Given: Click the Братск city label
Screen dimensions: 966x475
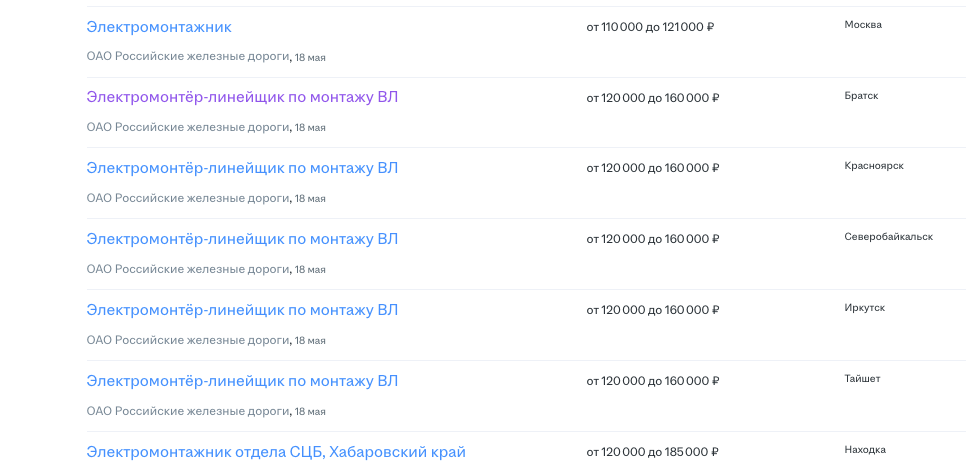Looking at the screenshot, I should pos(862,95).
